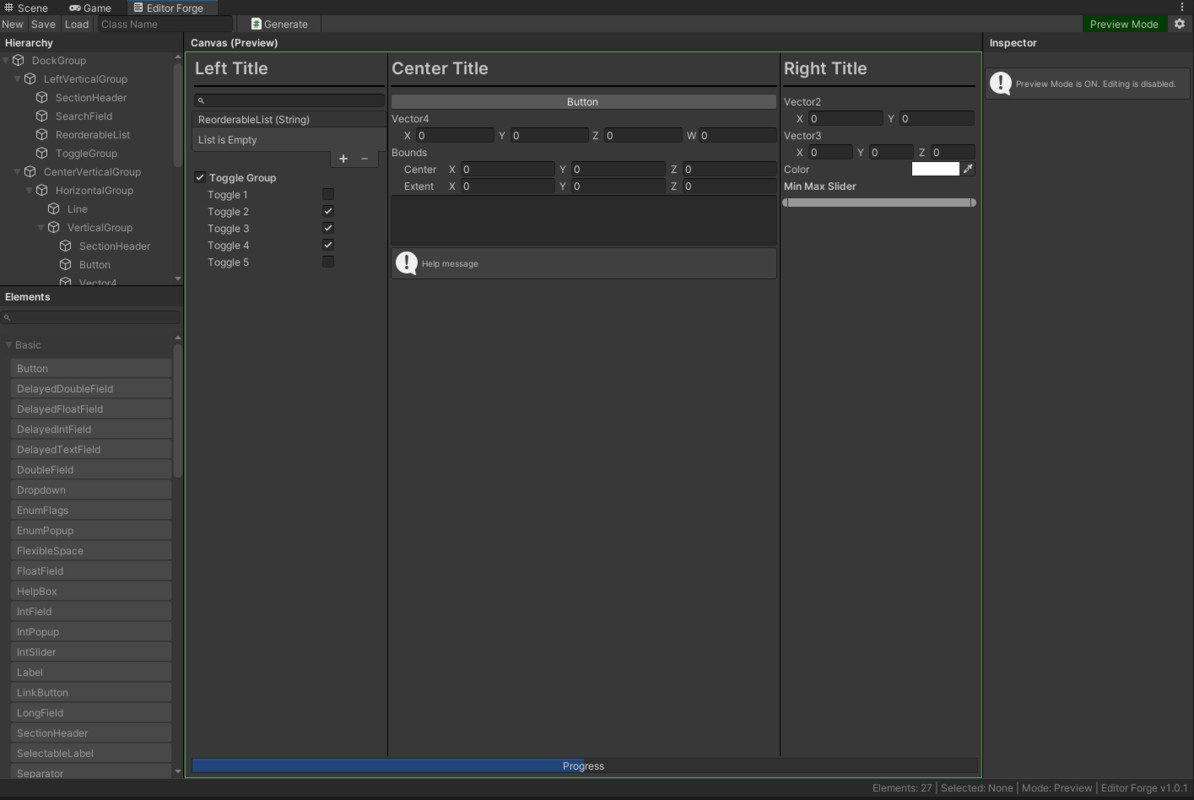Switch to the Scene tab

point(25,8)
